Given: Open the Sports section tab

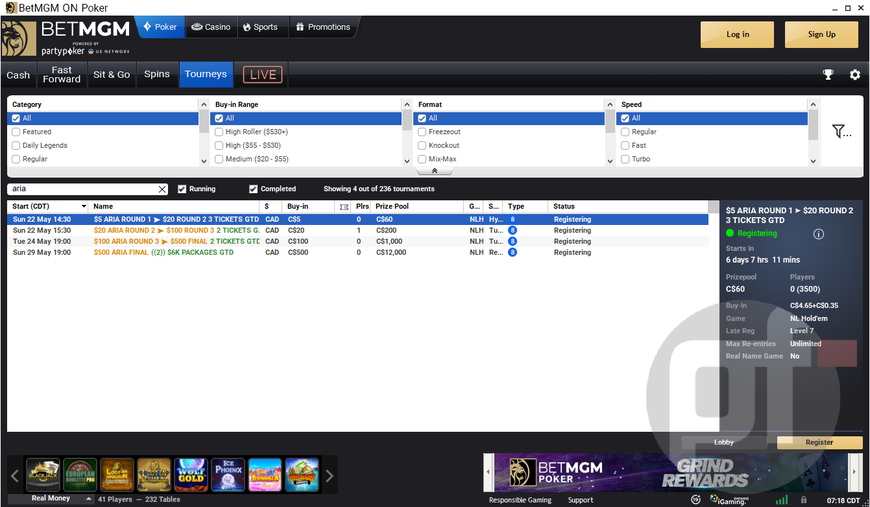Looking at the screenshot, I should [x=260, y=27].
